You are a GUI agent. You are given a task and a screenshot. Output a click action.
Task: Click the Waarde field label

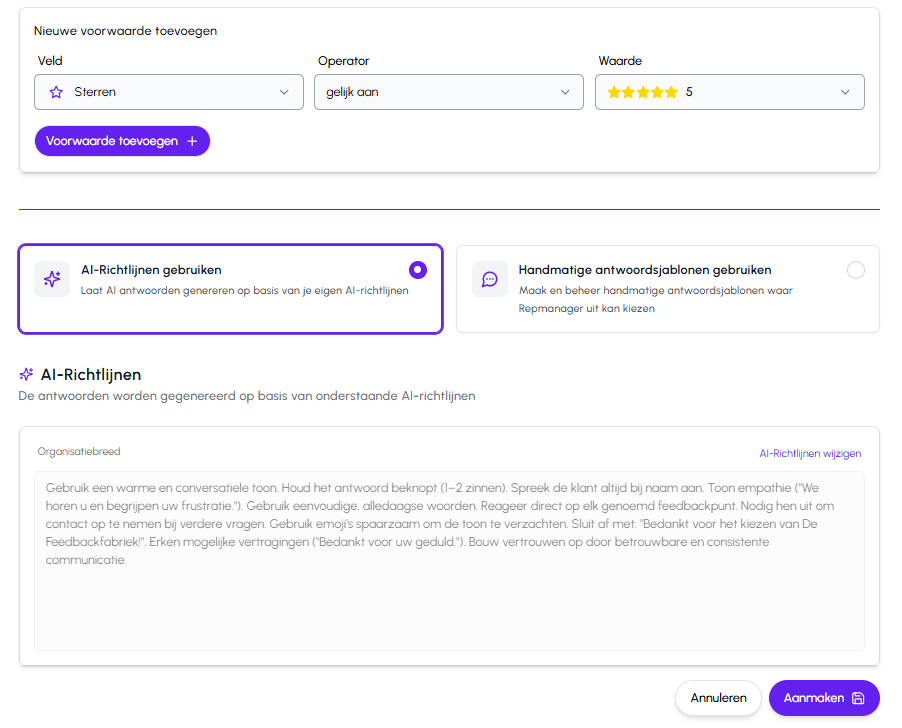click(x=620, y=60)
